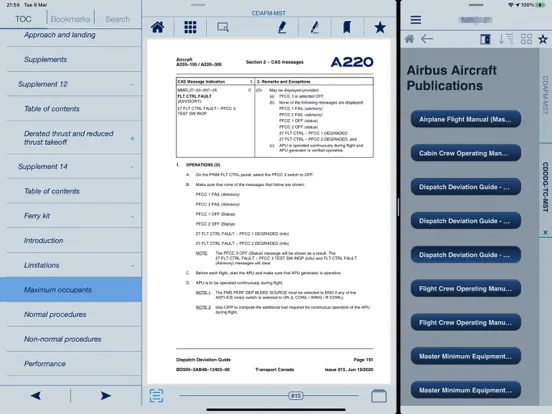Screen dimensions: 552x414
Task: Open Airplane Flight Manual publication
Action: pos(465,119)
